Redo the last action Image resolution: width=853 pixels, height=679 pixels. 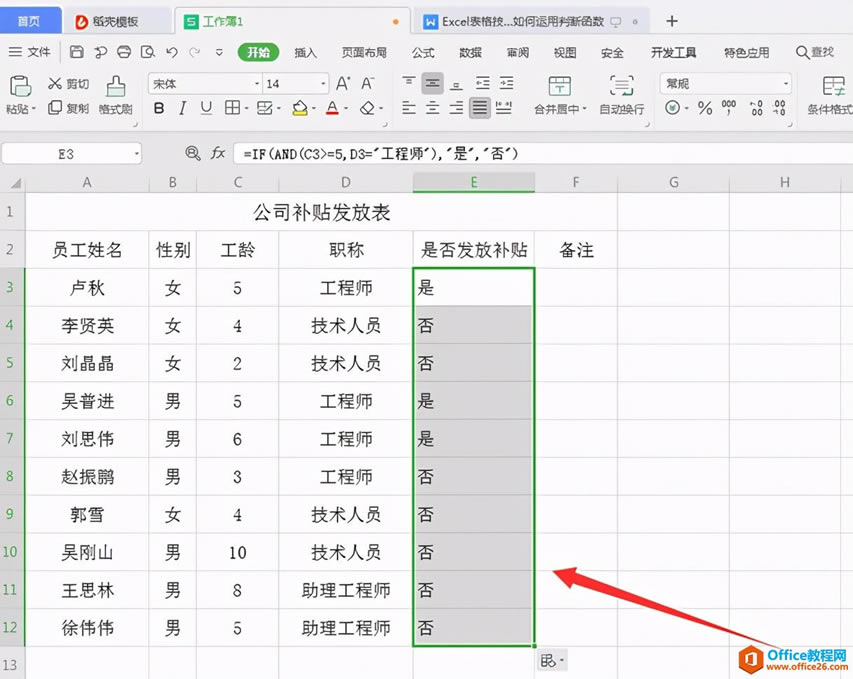194,52
